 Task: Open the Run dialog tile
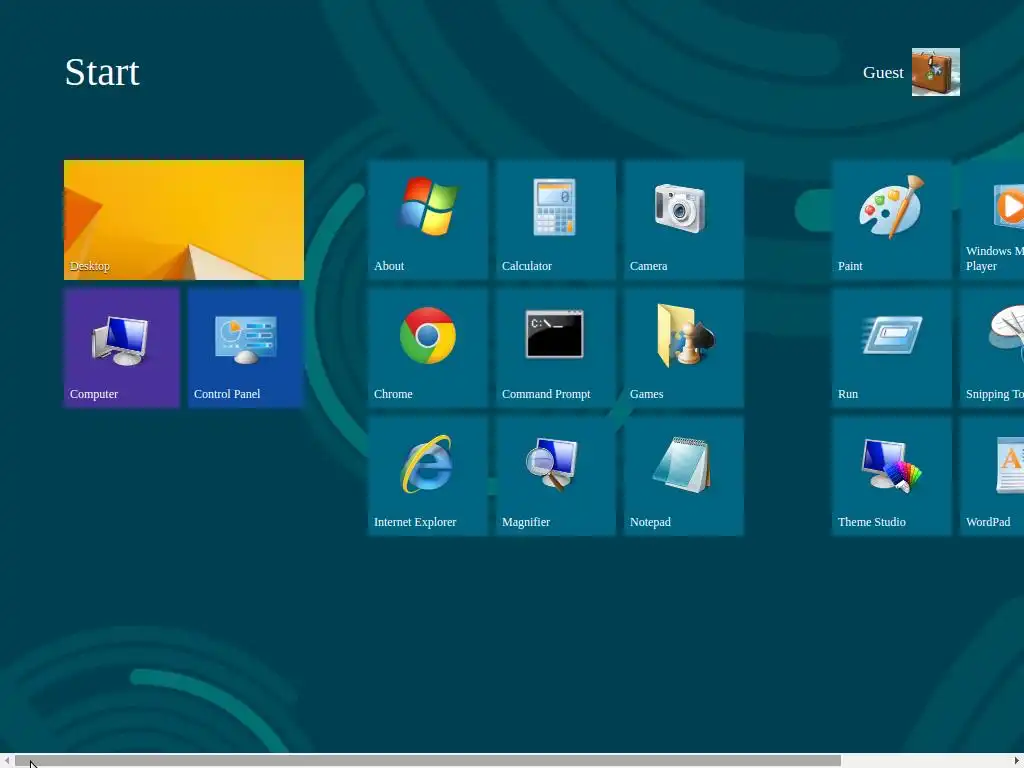[x=891, y=347]
